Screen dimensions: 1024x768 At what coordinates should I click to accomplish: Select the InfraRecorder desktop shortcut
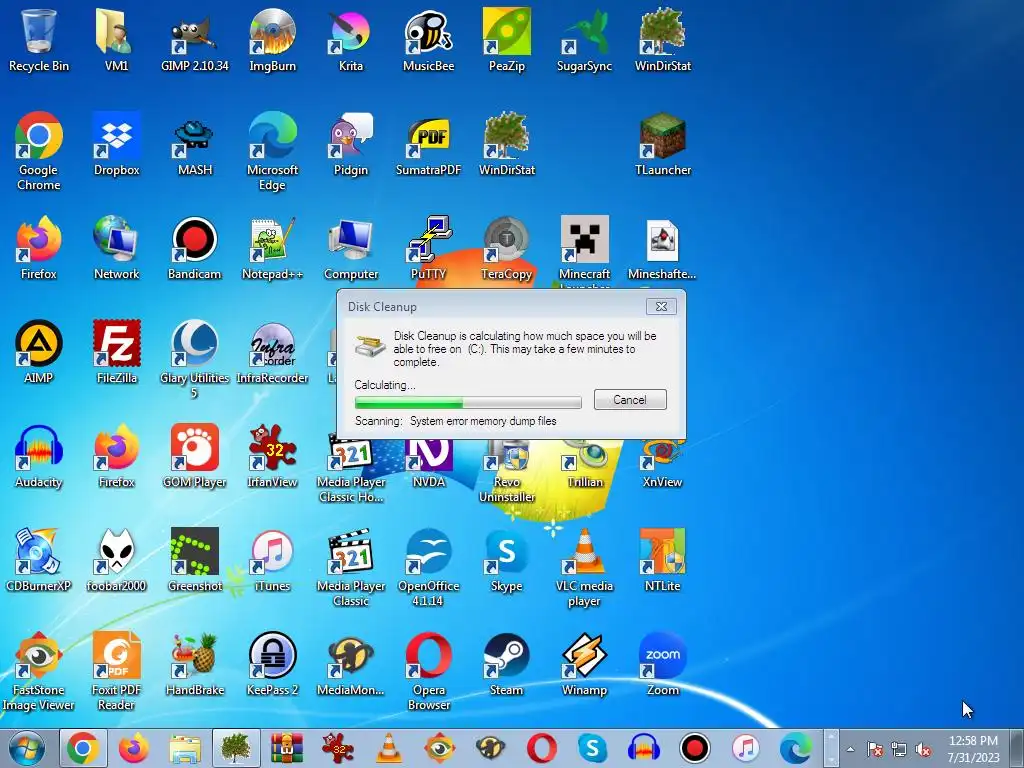pyautogui.click(x=272, y=353)
